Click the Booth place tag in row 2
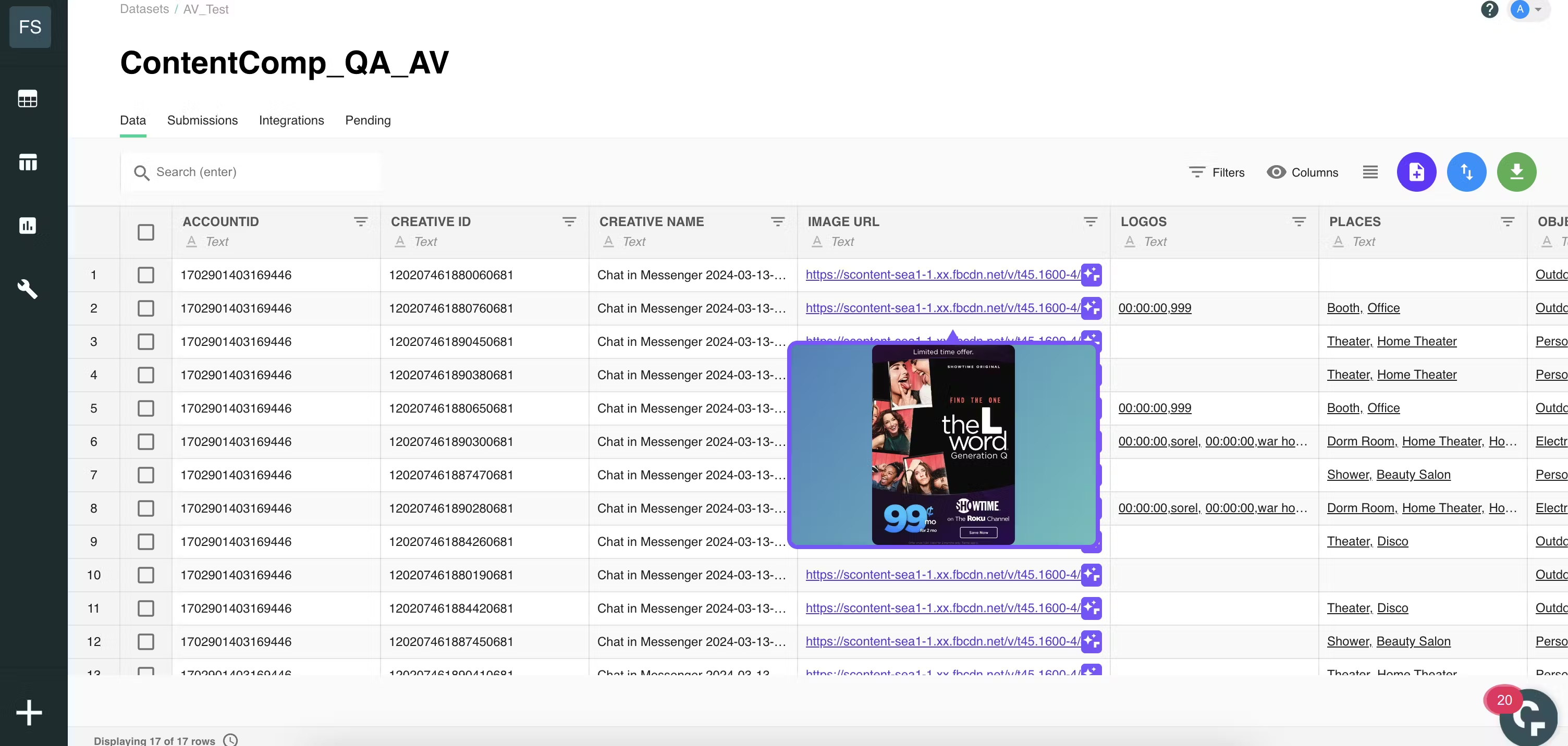 click(1343, 308)
